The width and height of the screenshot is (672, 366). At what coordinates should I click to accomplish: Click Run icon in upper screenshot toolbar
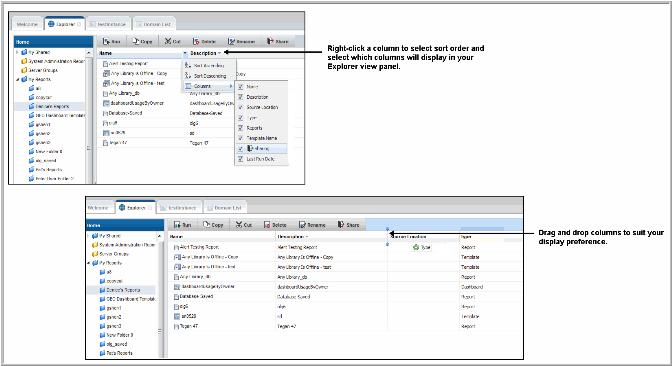point(106,41)
